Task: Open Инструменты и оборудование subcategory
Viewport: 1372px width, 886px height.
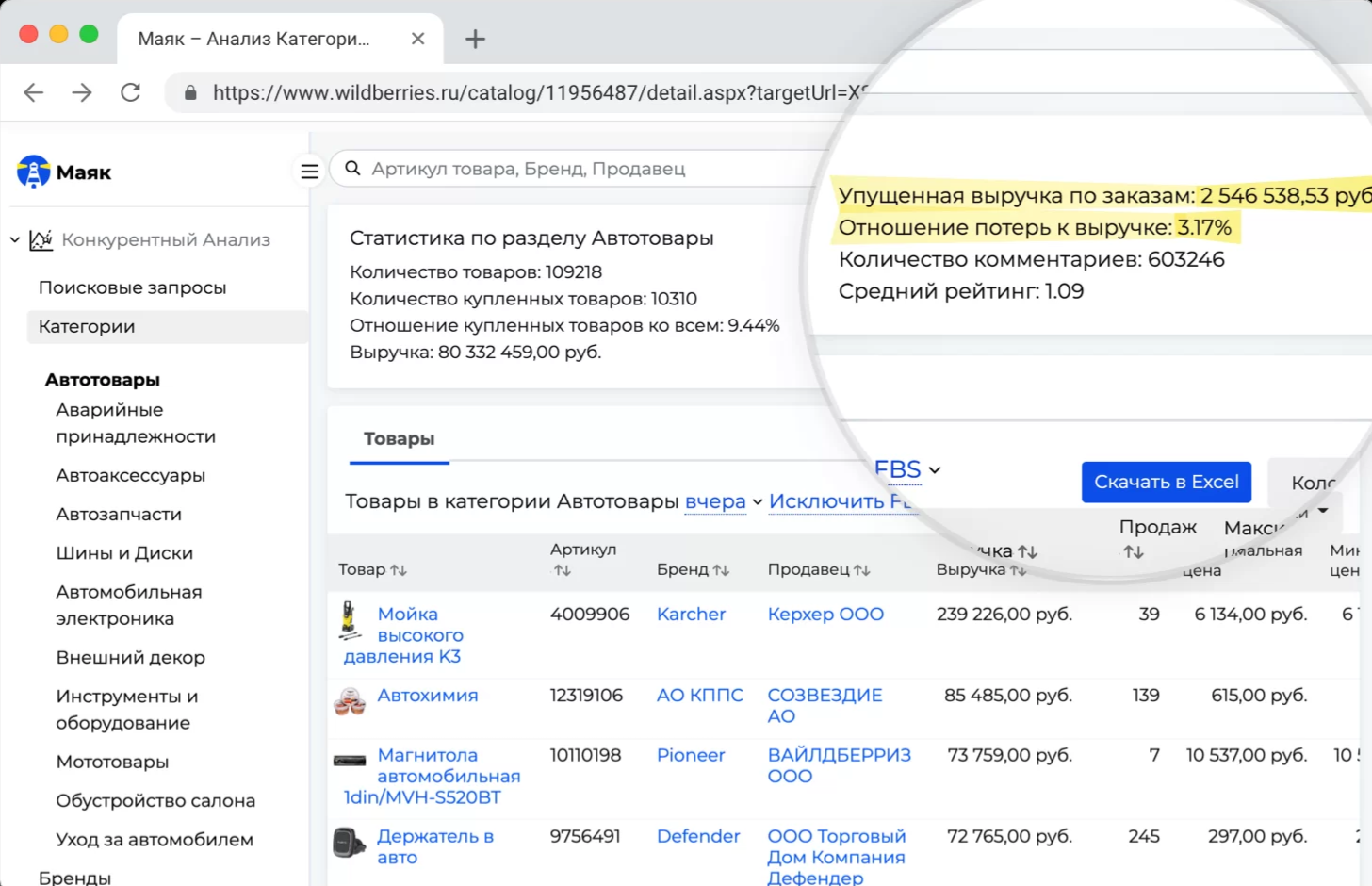Action: pos(127,709)
